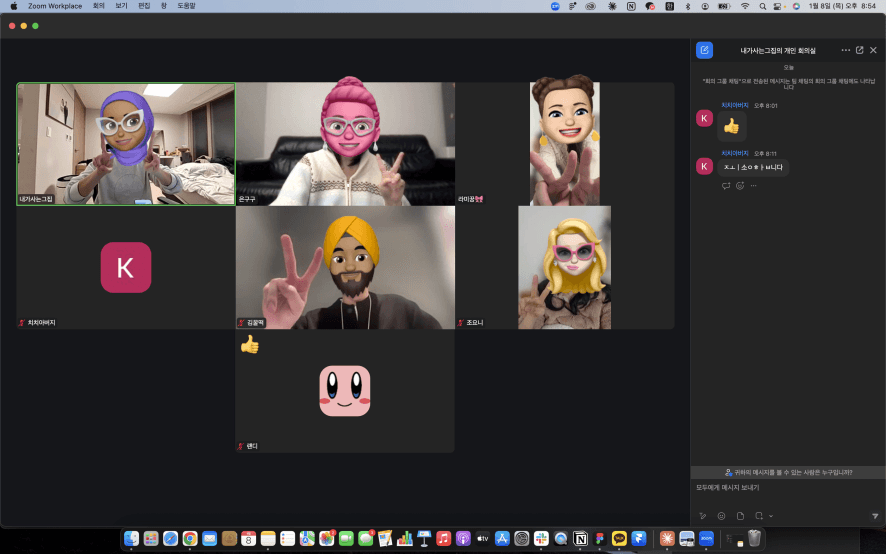The image size is (886, 554).
Task: Click the screenshot capture icon in chat
Action: coord(759,516)
